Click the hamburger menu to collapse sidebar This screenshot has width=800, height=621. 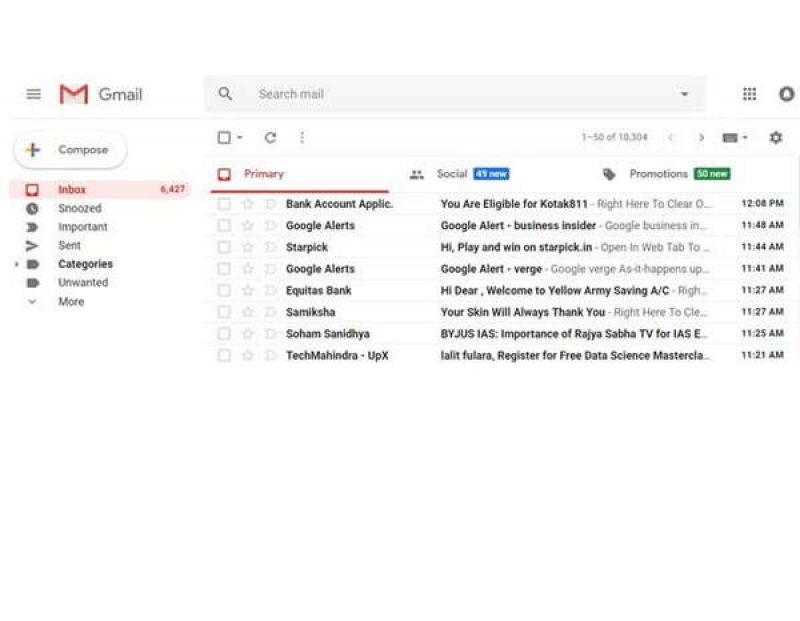33,93
